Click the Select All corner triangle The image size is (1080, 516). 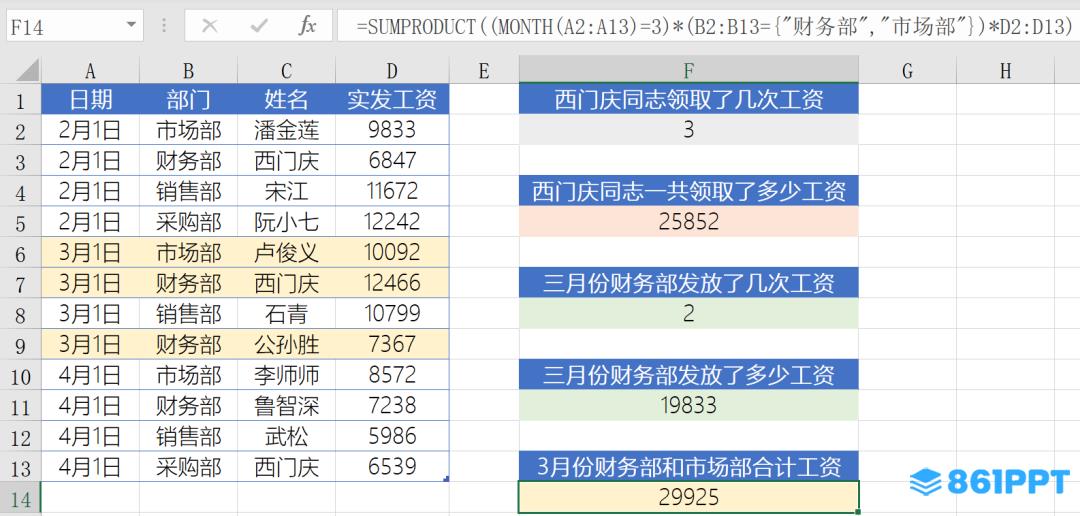pos(28,70)
